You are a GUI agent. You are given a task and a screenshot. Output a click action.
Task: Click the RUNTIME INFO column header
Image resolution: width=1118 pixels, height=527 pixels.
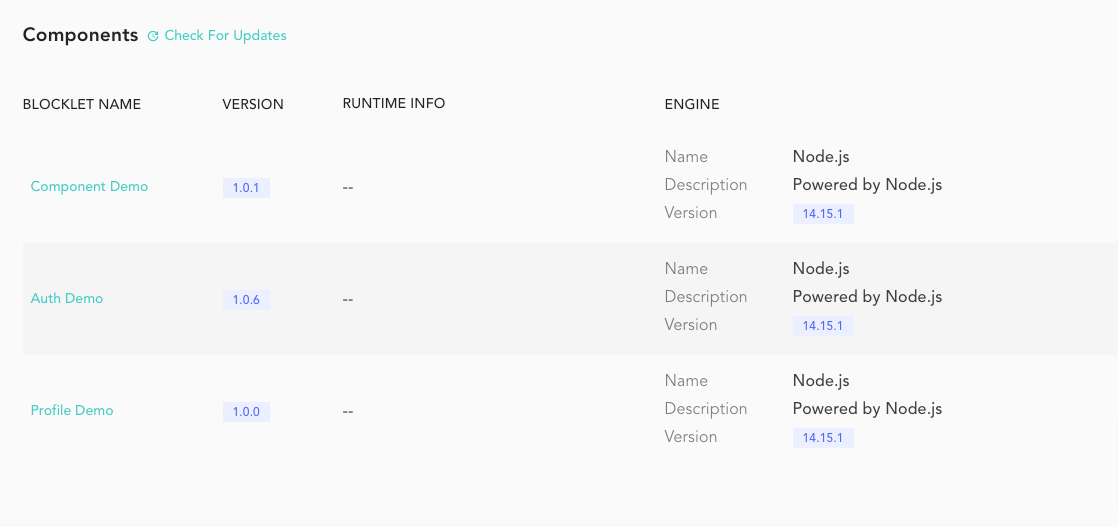tap(394, 104)
